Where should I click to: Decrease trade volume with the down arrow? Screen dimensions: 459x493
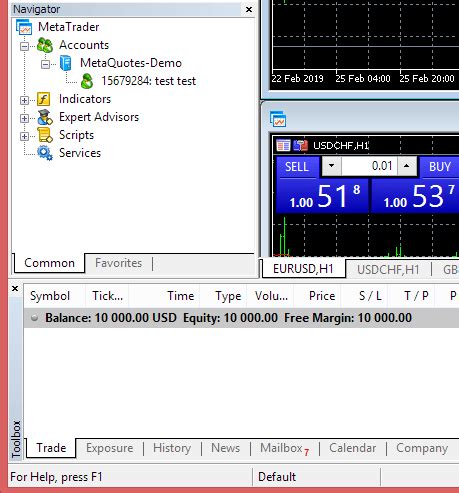click(331, 166)
